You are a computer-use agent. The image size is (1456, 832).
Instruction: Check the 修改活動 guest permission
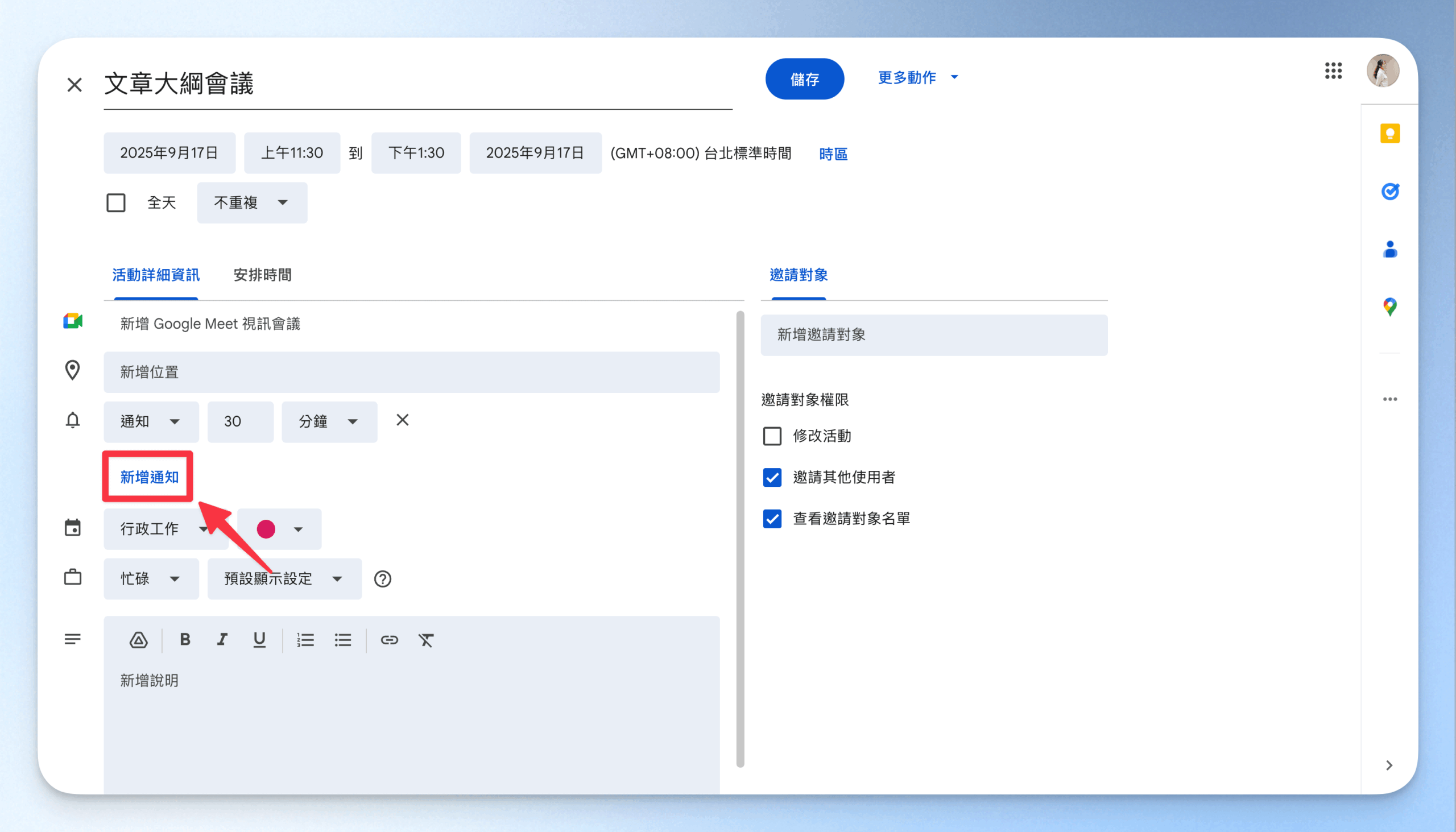tap(772, 436)
